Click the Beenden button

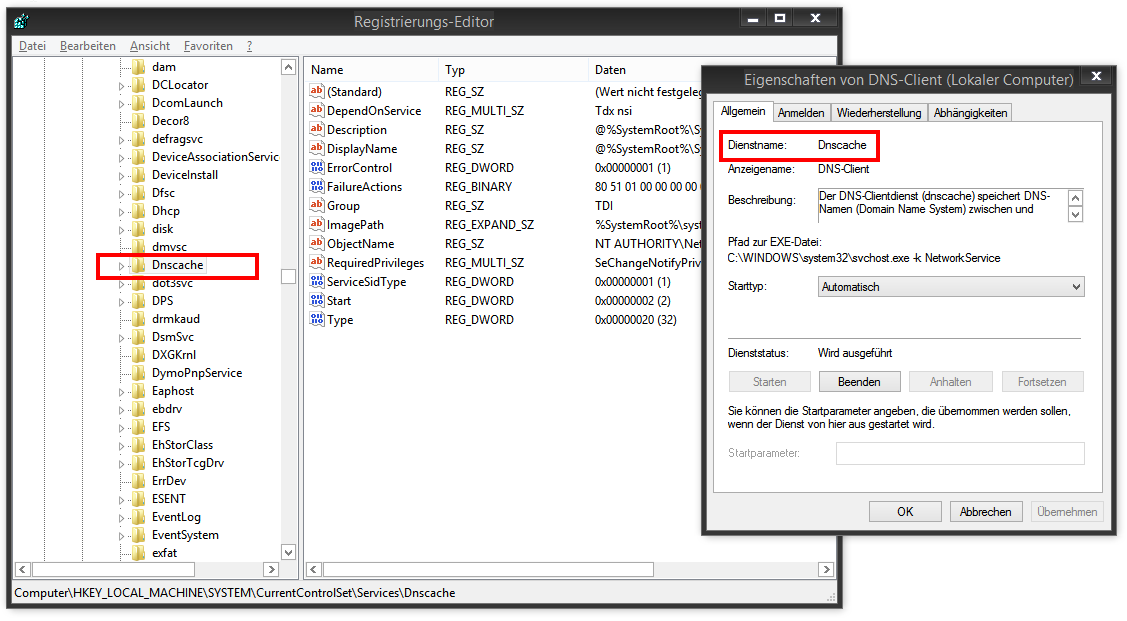point(859,382)
